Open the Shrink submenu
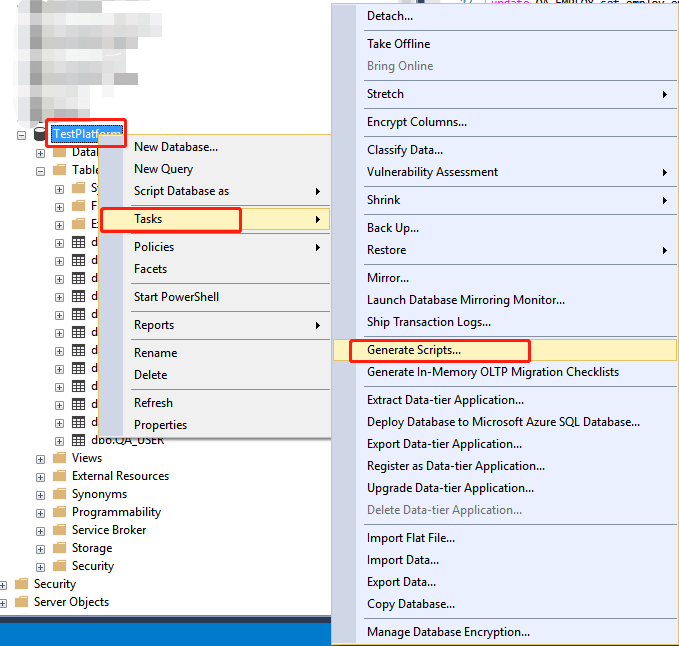 point(504,200)
